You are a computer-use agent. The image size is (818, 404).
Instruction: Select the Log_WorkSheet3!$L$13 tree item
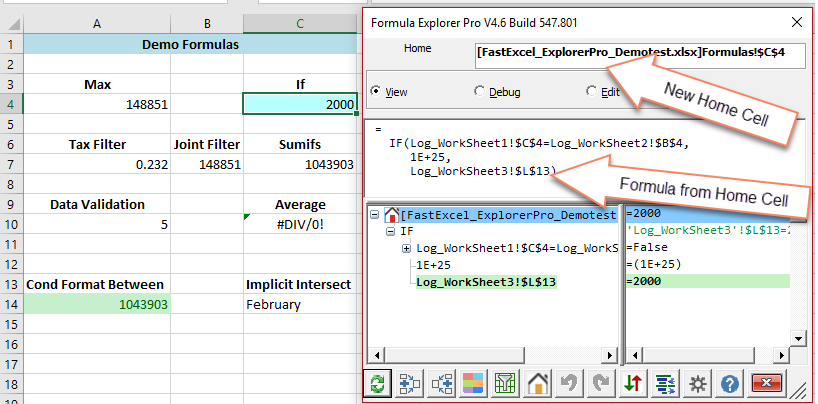486,282
